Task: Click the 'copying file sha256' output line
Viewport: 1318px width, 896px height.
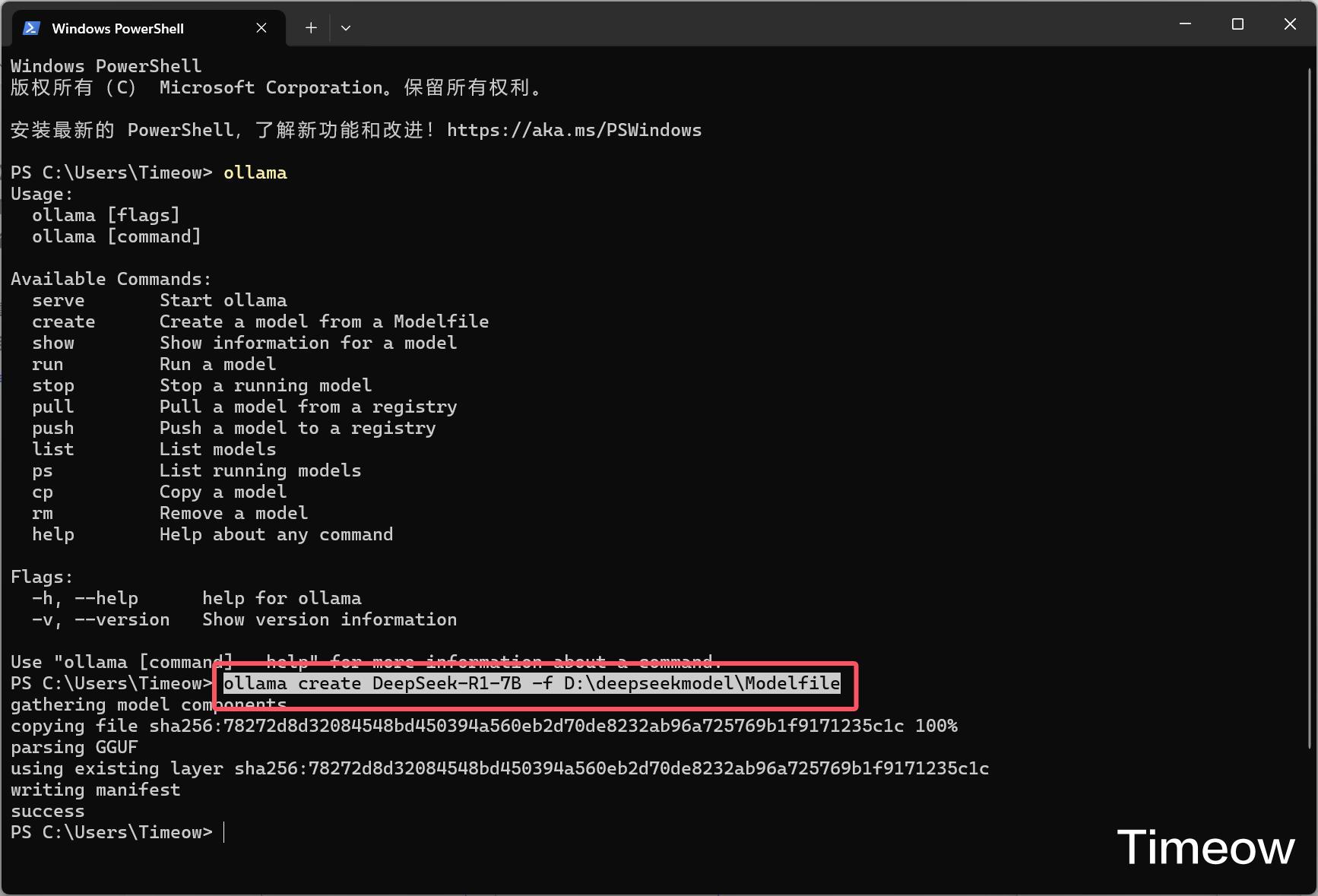Action: (x=484, y=726)
